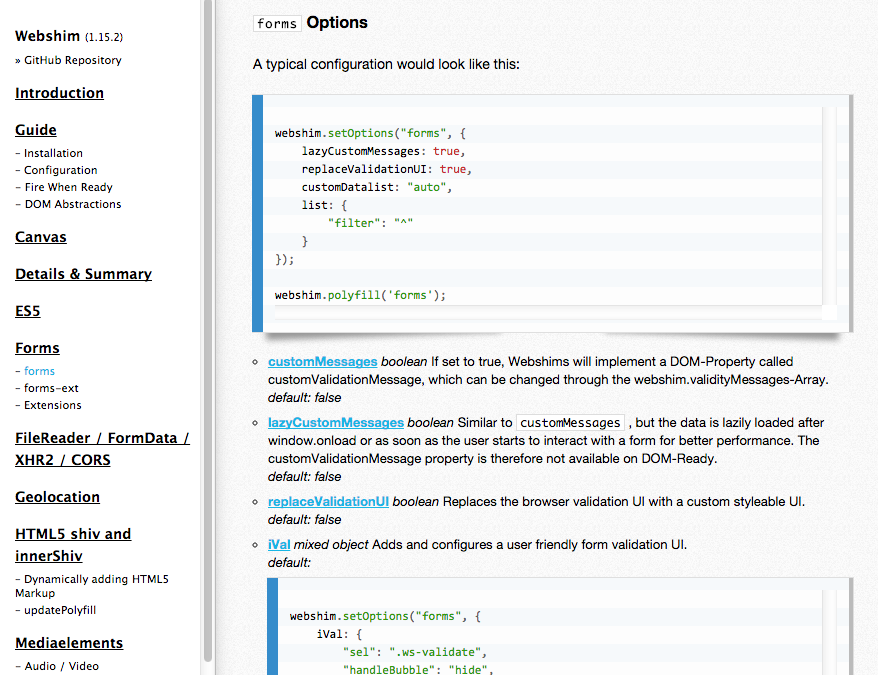Open the Geolocation section
Viewport: 878px width, 675px height.
58,497
